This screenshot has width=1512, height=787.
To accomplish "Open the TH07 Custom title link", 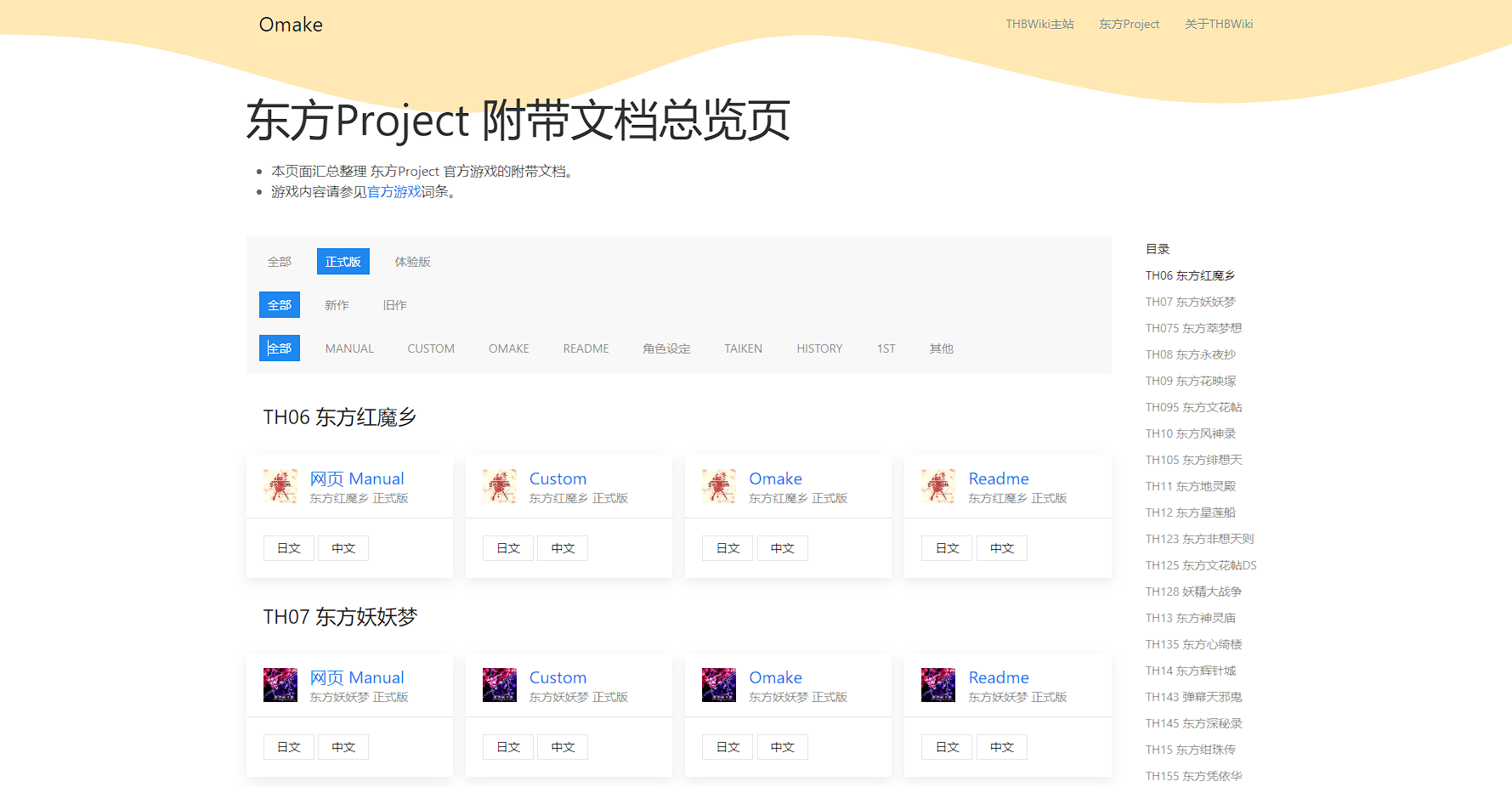I will (x=558, y=677).
